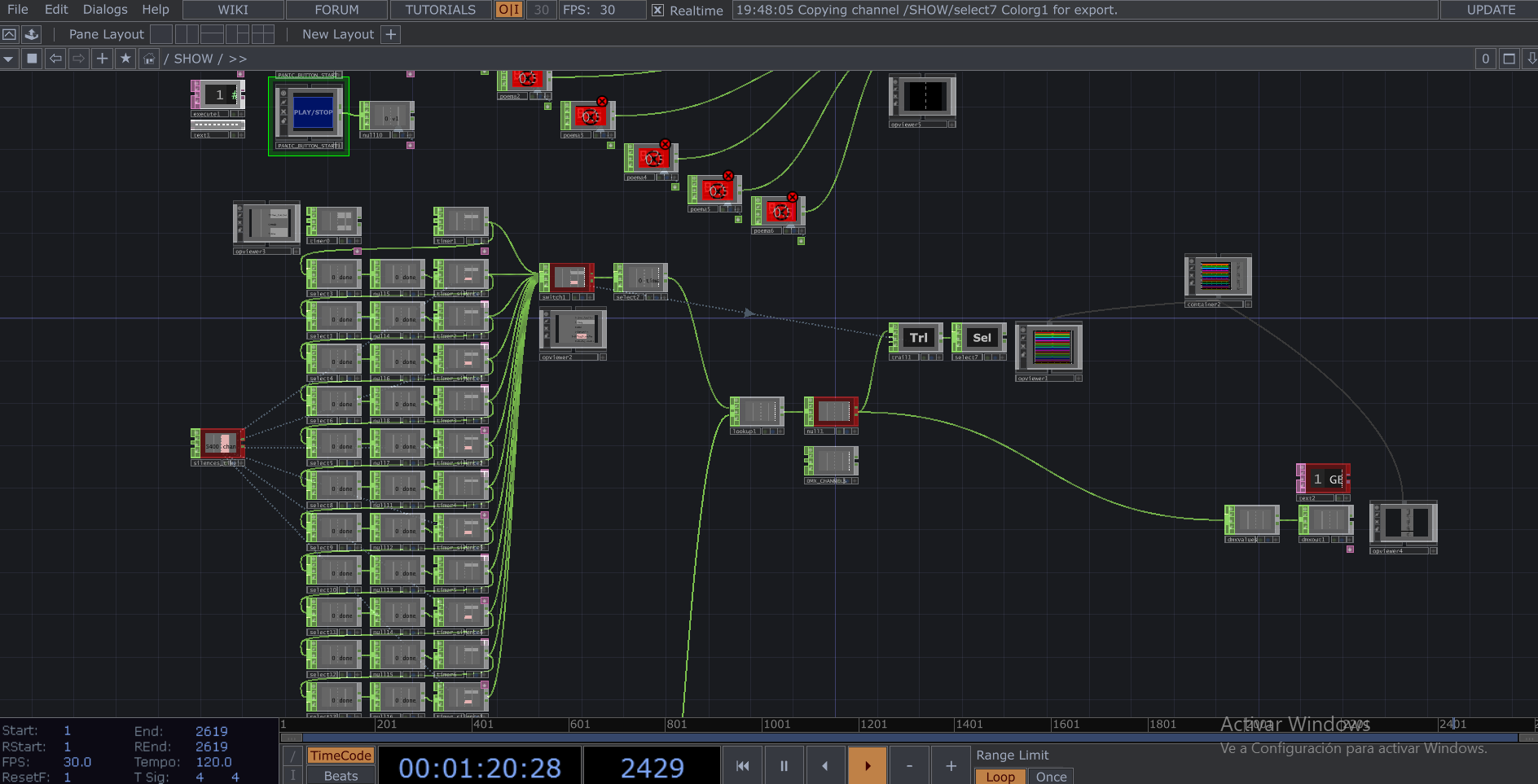Viewport: 1538px width, 784px height.
Task: Edit the Tempo value 120.0
Action: (x=213, y=762)
